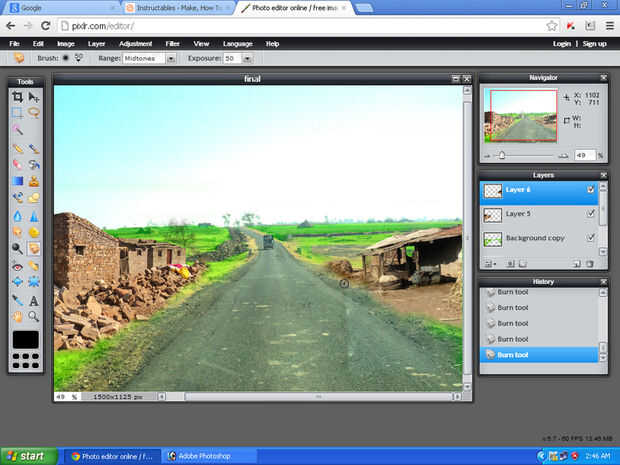The height and width of the screenshot is (465, 620).
Task: Open the Edit menu
Action: pyautogui.click(x=38, y=44)
